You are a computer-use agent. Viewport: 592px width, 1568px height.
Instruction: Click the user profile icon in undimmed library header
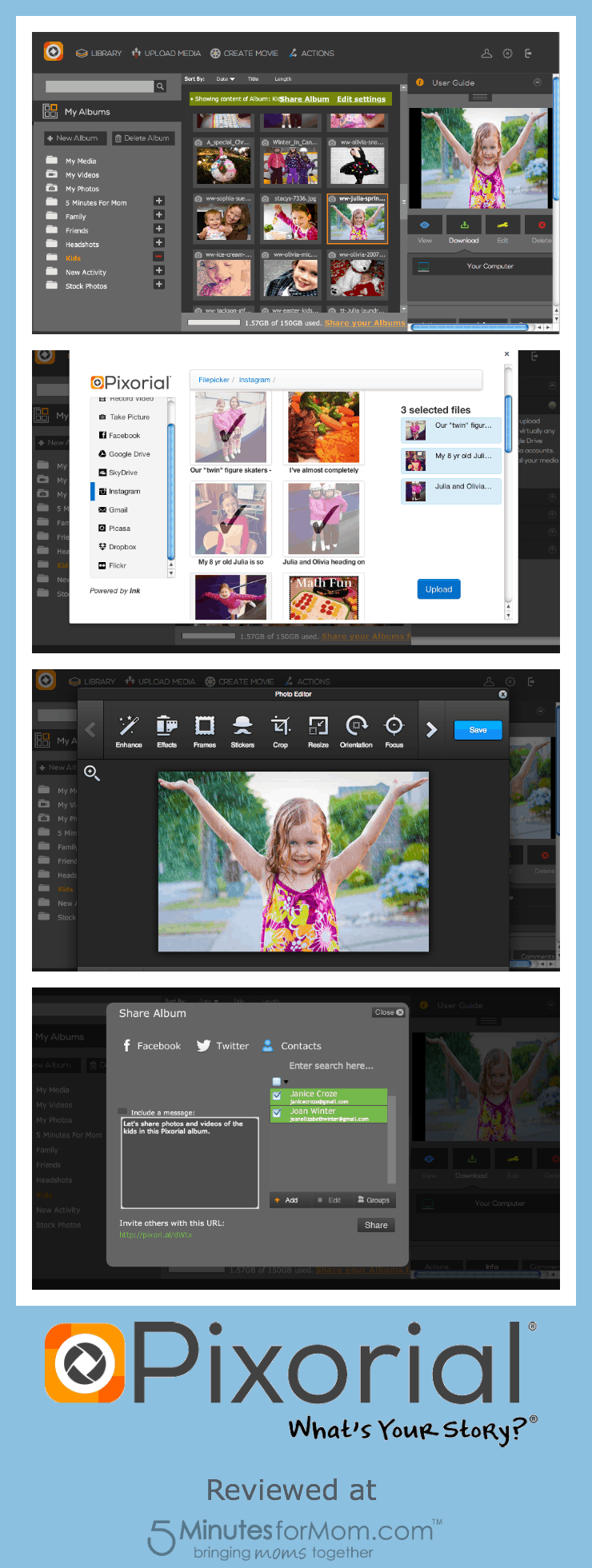point(486,54)
